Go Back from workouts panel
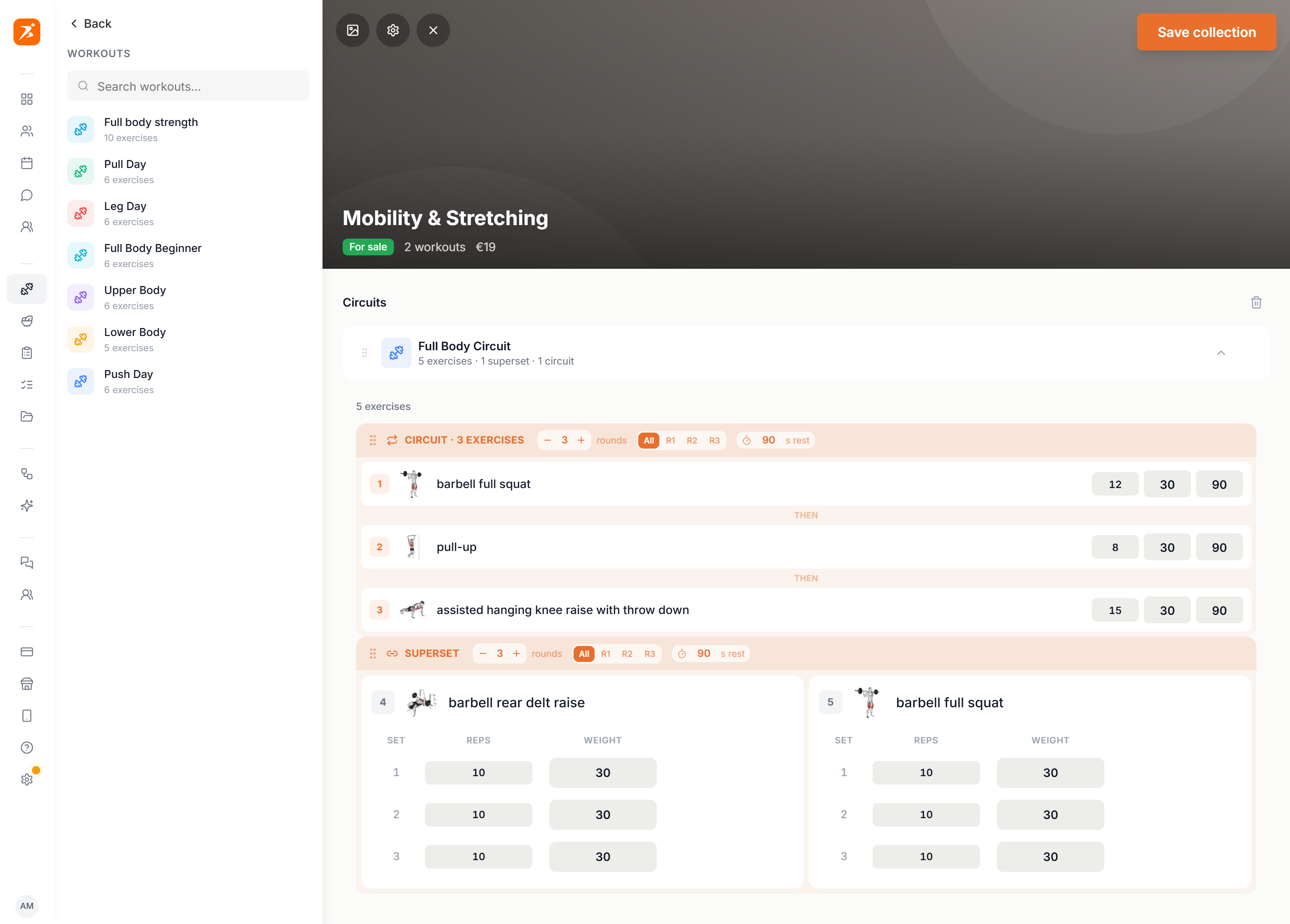 [91, 24]
